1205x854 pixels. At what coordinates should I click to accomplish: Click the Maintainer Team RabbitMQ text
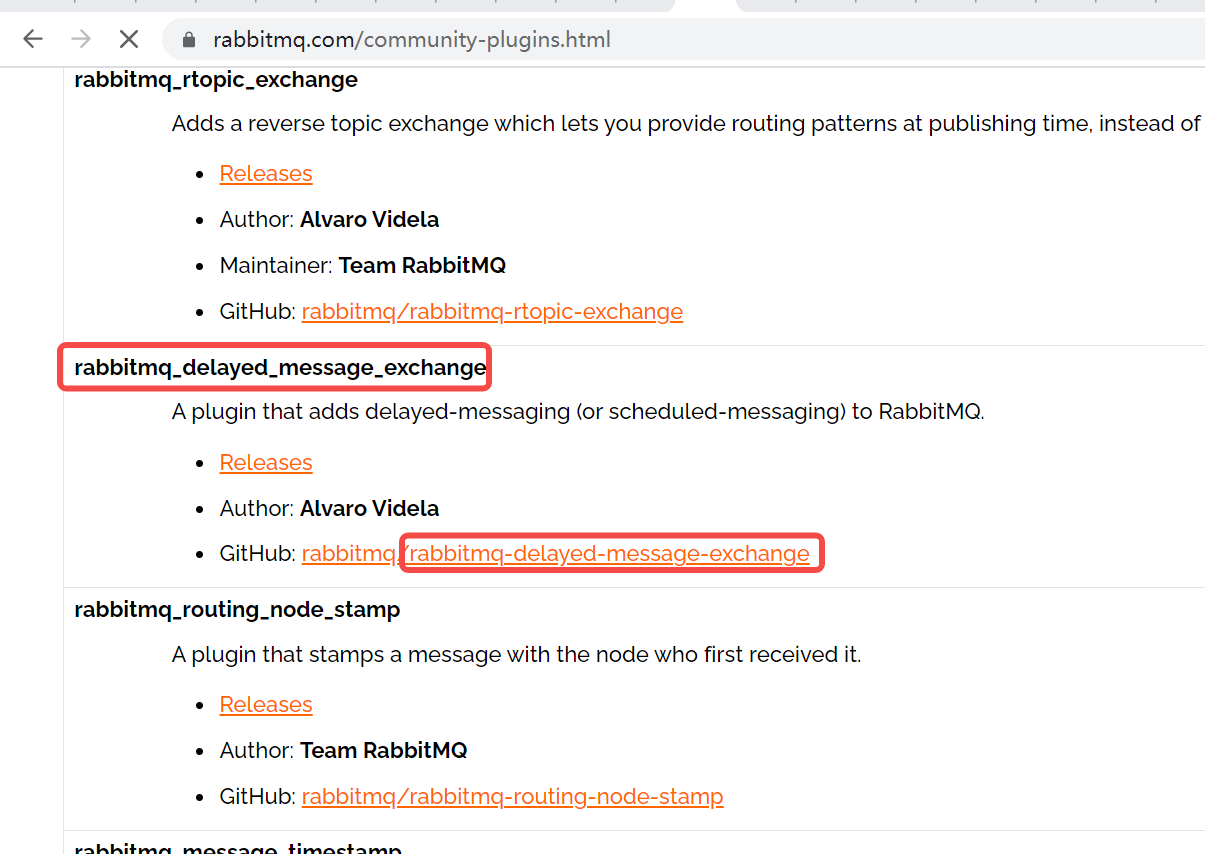click(422, 265)
